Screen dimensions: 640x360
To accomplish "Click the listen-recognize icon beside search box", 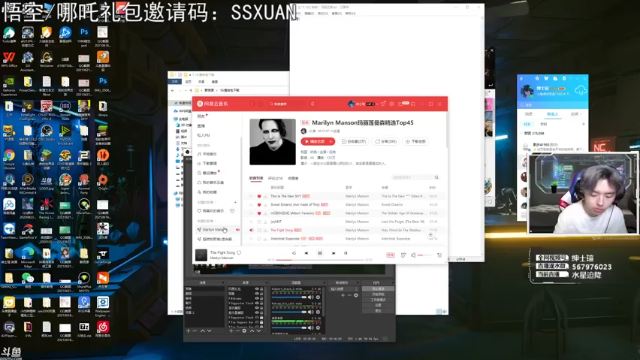I will (313, 104).
